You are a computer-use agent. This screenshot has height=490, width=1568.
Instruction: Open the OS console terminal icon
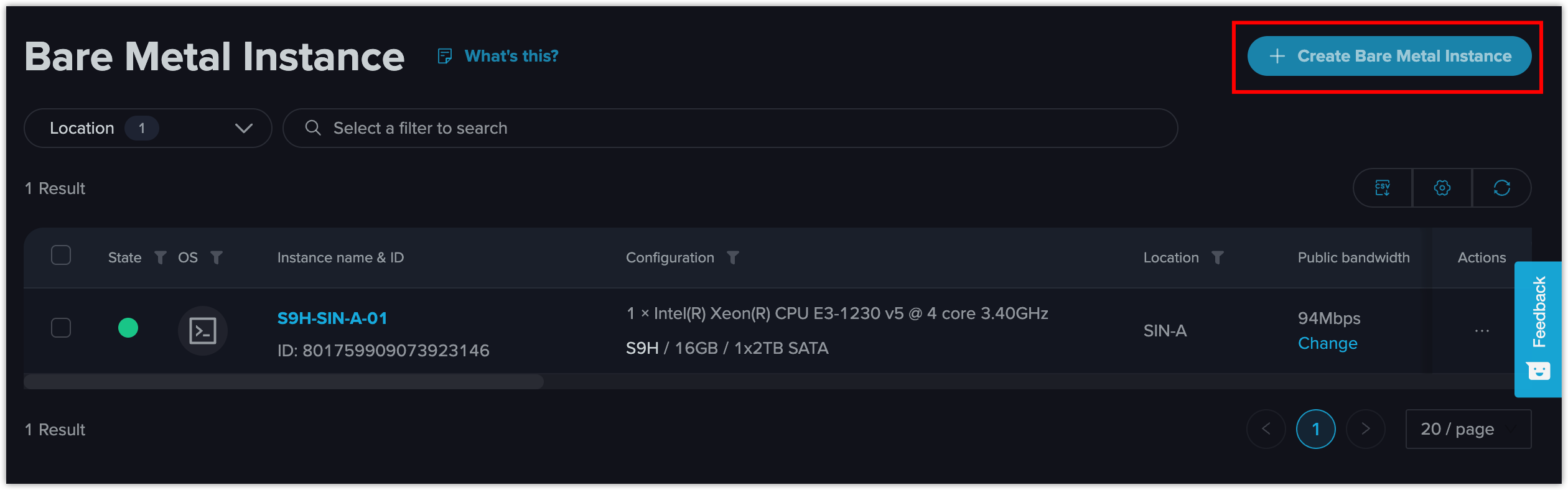pyautogui.click(x=203, y=331)
